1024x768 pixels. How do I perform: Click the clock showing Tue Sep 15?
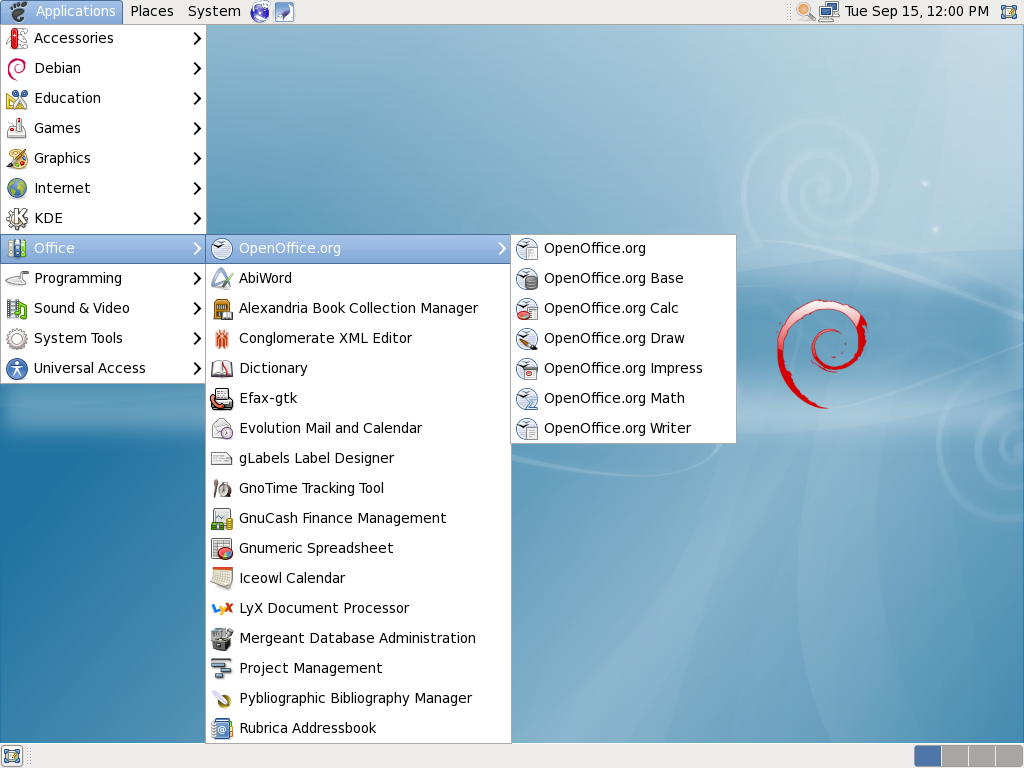click(916, 11)
